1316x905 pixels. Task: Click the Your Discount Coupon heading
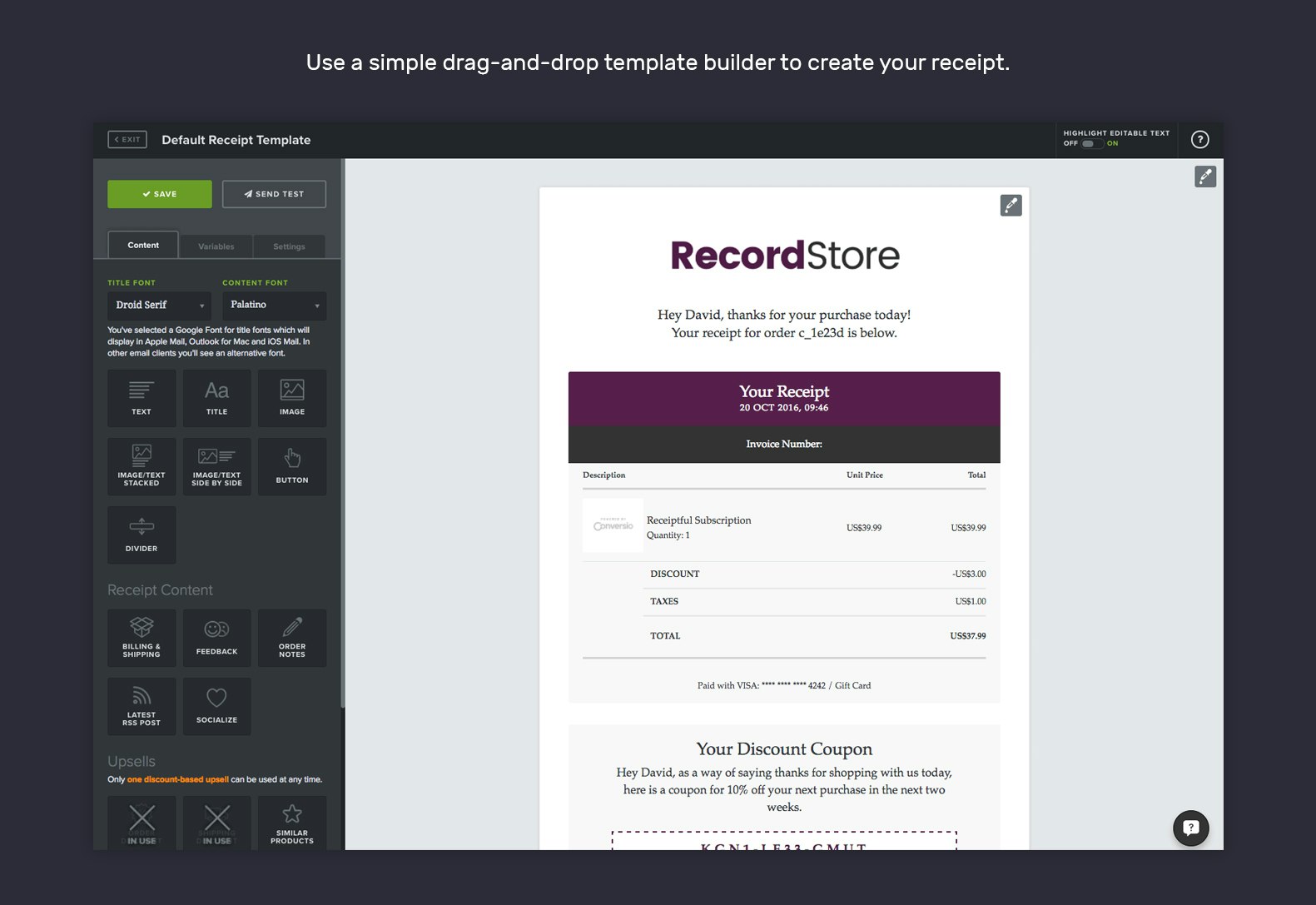tap(784, 749)
